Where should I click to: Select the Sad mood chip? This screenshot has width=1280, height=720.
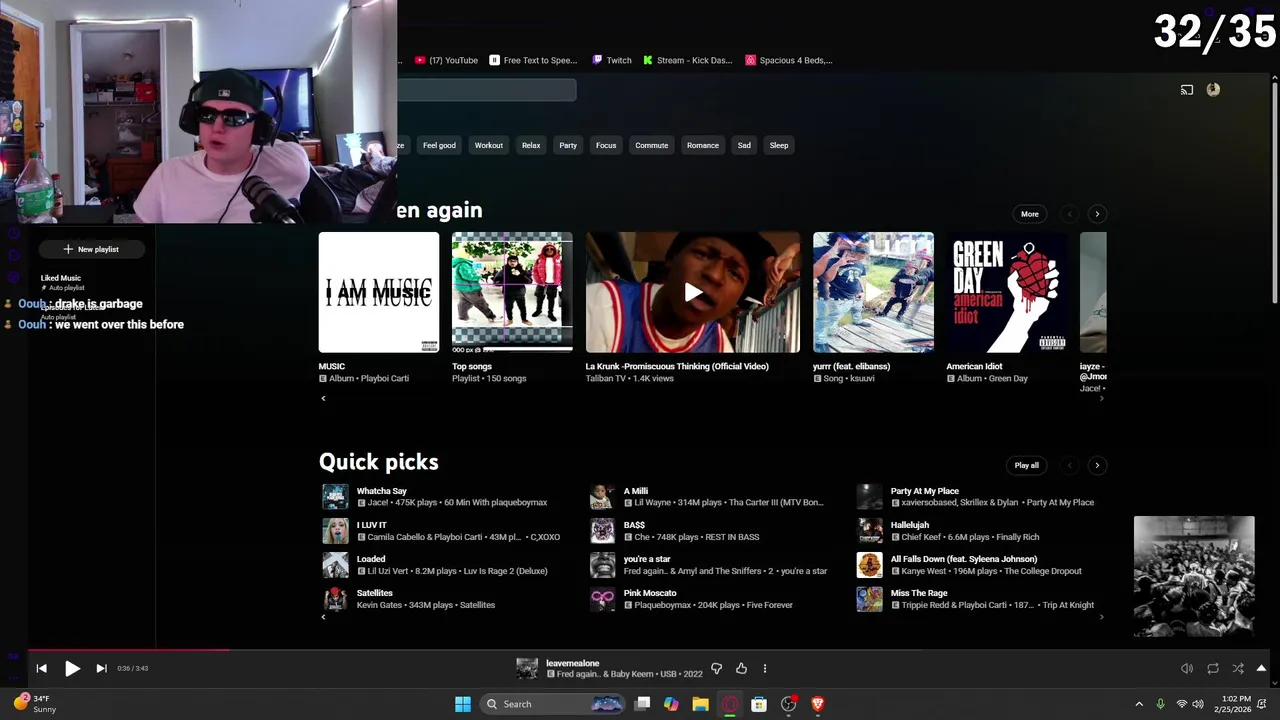[x=744, y=145]
